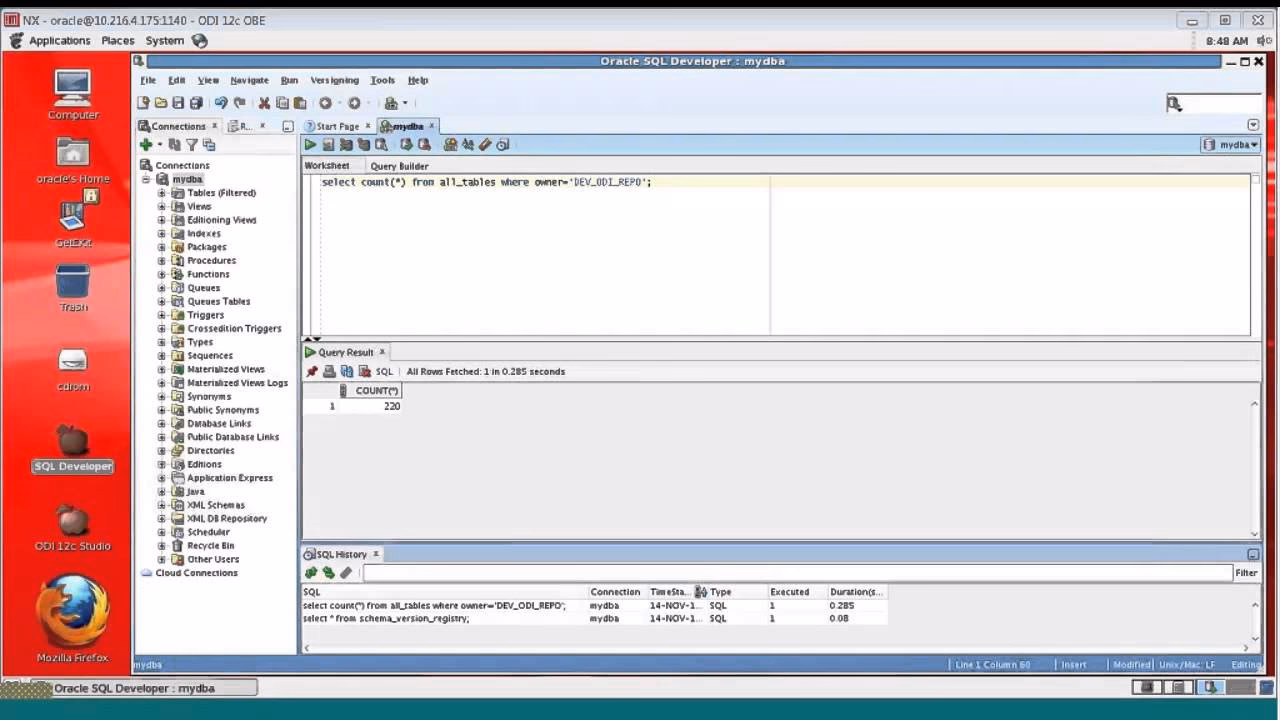The image size is (1280, 720).
Task: Switch to the Start Page tab
Action: 336,126
